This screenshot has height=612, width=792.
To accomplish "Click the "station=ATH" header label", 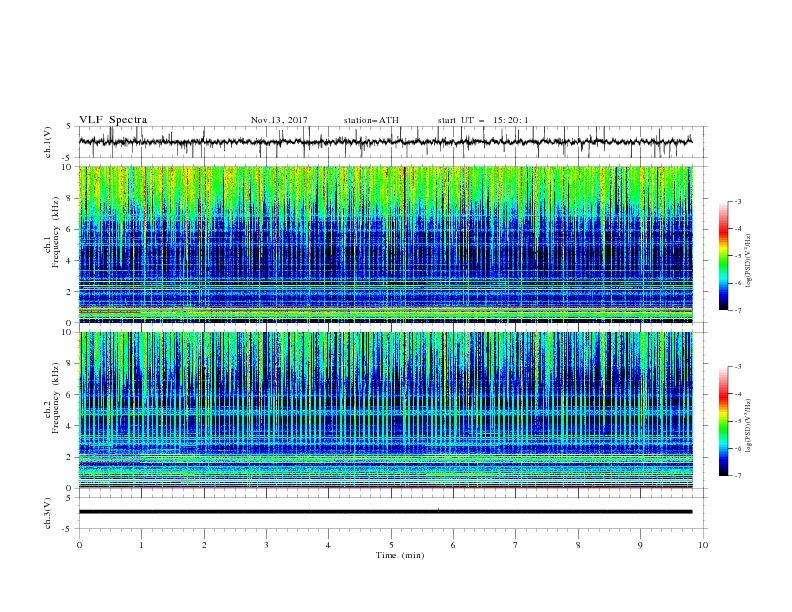I will pos(371,120).
